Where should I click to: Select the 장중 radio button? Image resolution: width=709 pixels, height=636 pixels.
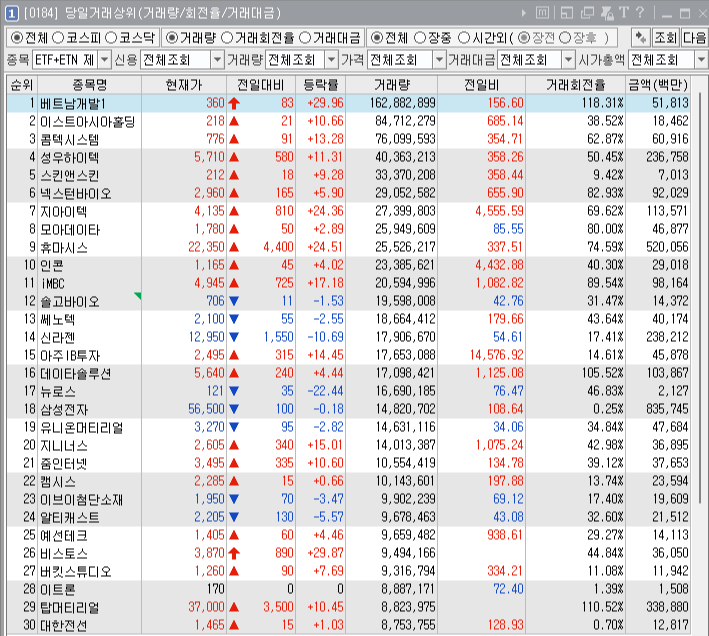420,38
